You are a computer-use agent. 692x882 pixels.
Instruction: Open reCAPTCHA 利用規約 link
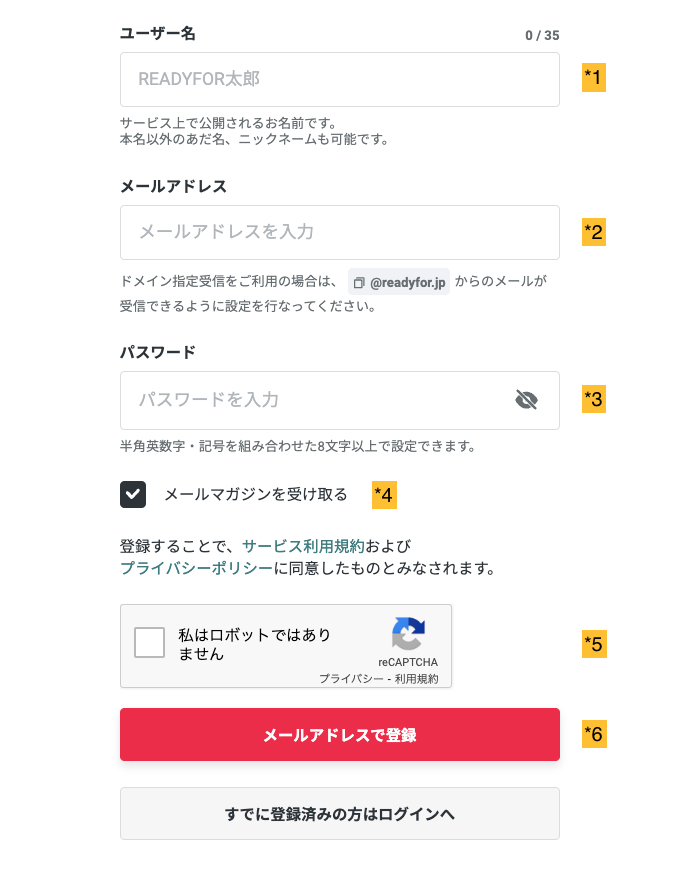[x=416, y=678]
